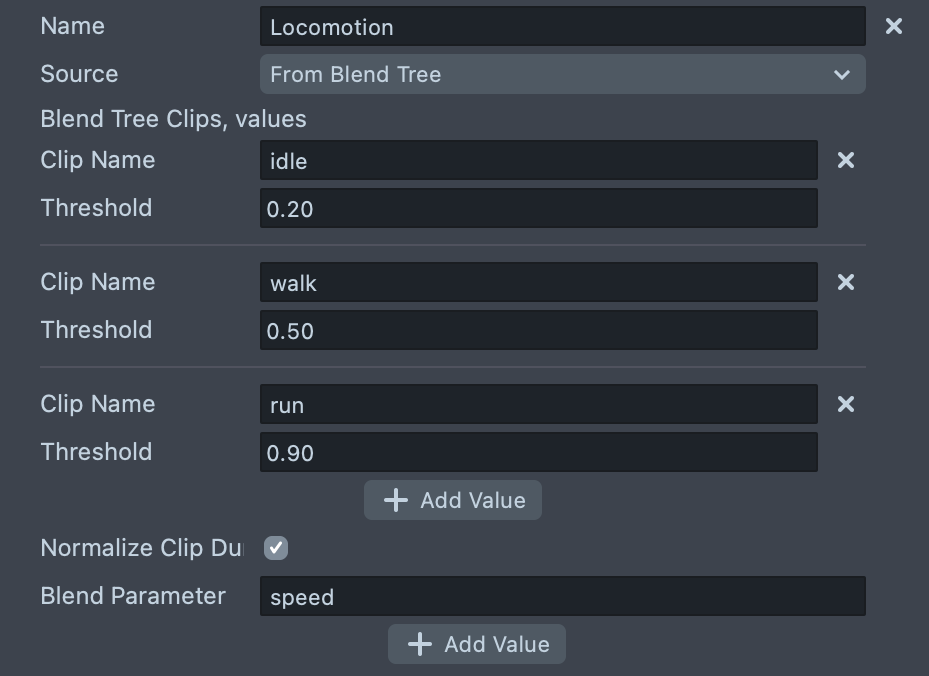Click the Clip Name field containing idle

pyautogui.click(x=538, y=161)
